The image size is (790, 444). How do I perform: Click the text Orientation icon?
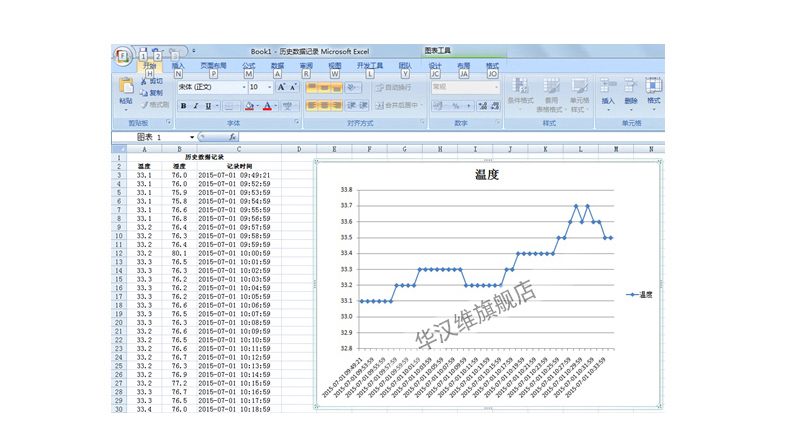click(x=353, y=88)
